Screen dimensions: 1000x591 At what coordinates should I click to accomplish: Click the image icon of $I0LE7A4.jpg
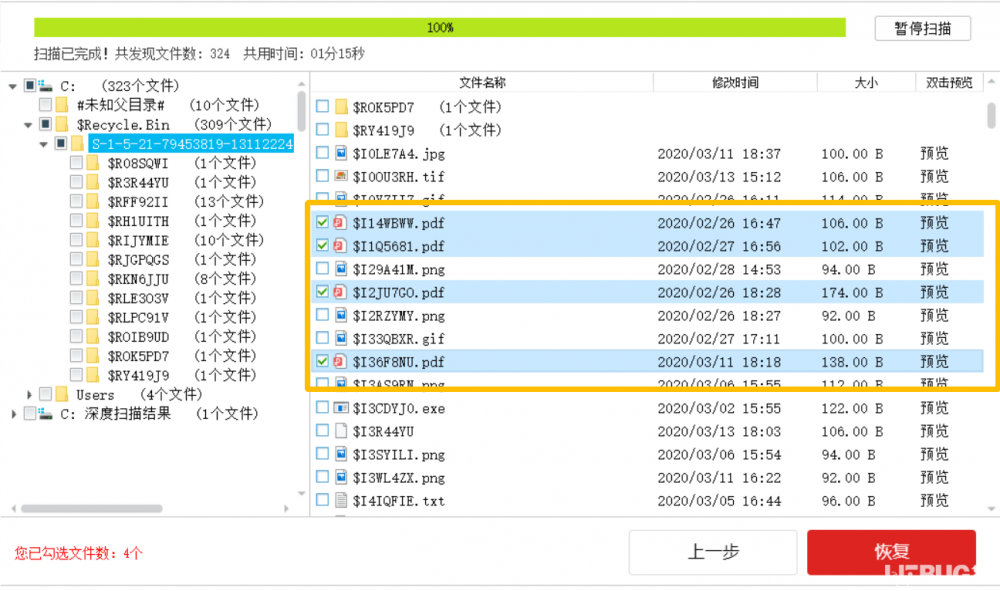pyautogui.click(x=341, y=153)
